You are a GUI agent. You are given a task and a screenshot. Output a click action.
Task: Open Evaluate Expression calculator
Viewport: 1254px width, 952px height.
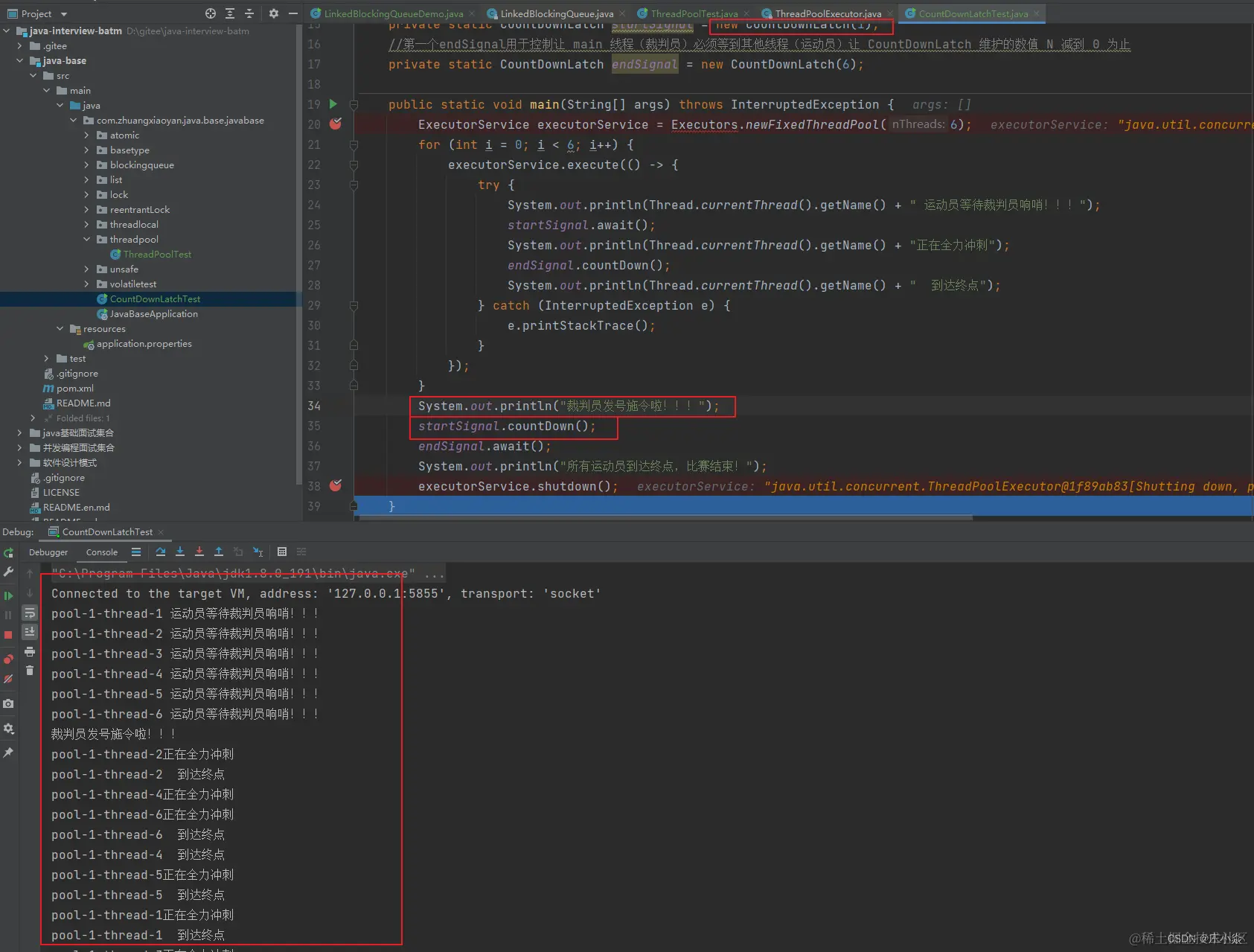click(x=282, y=552)
